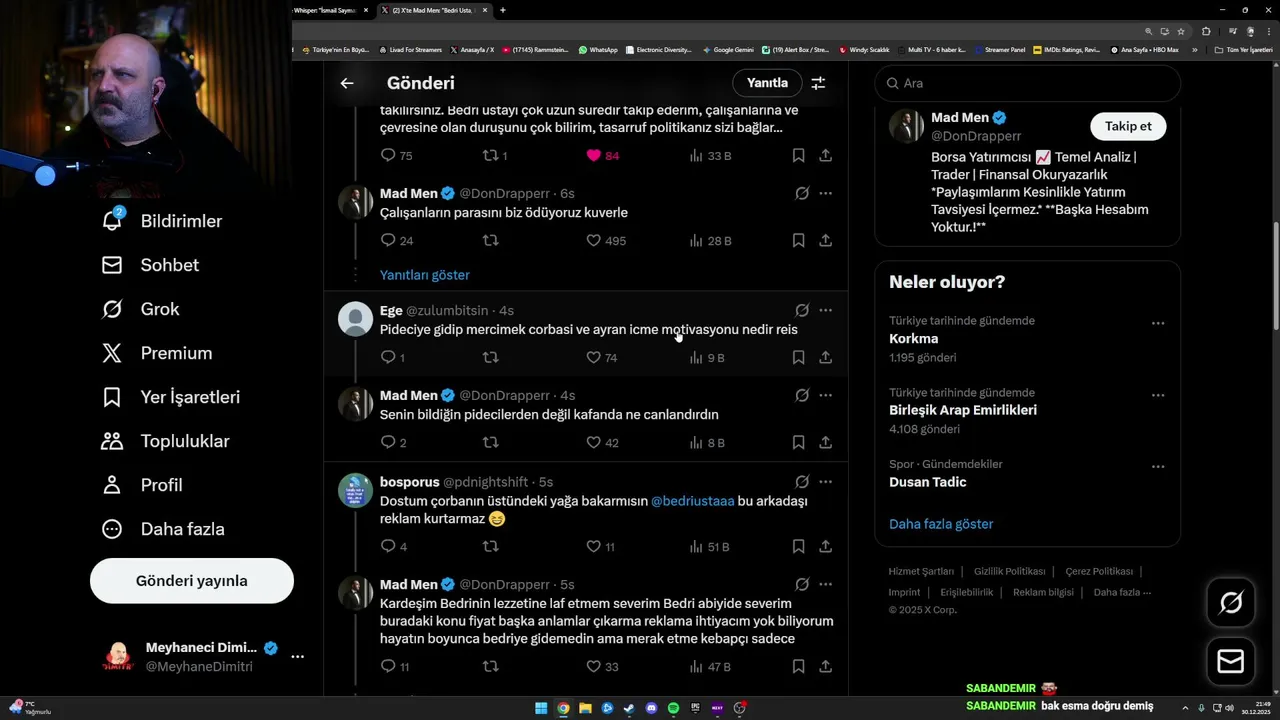Click the Yanıtla reply button in the header
Screen dimensions: 1280x720
tap(767, 83)
